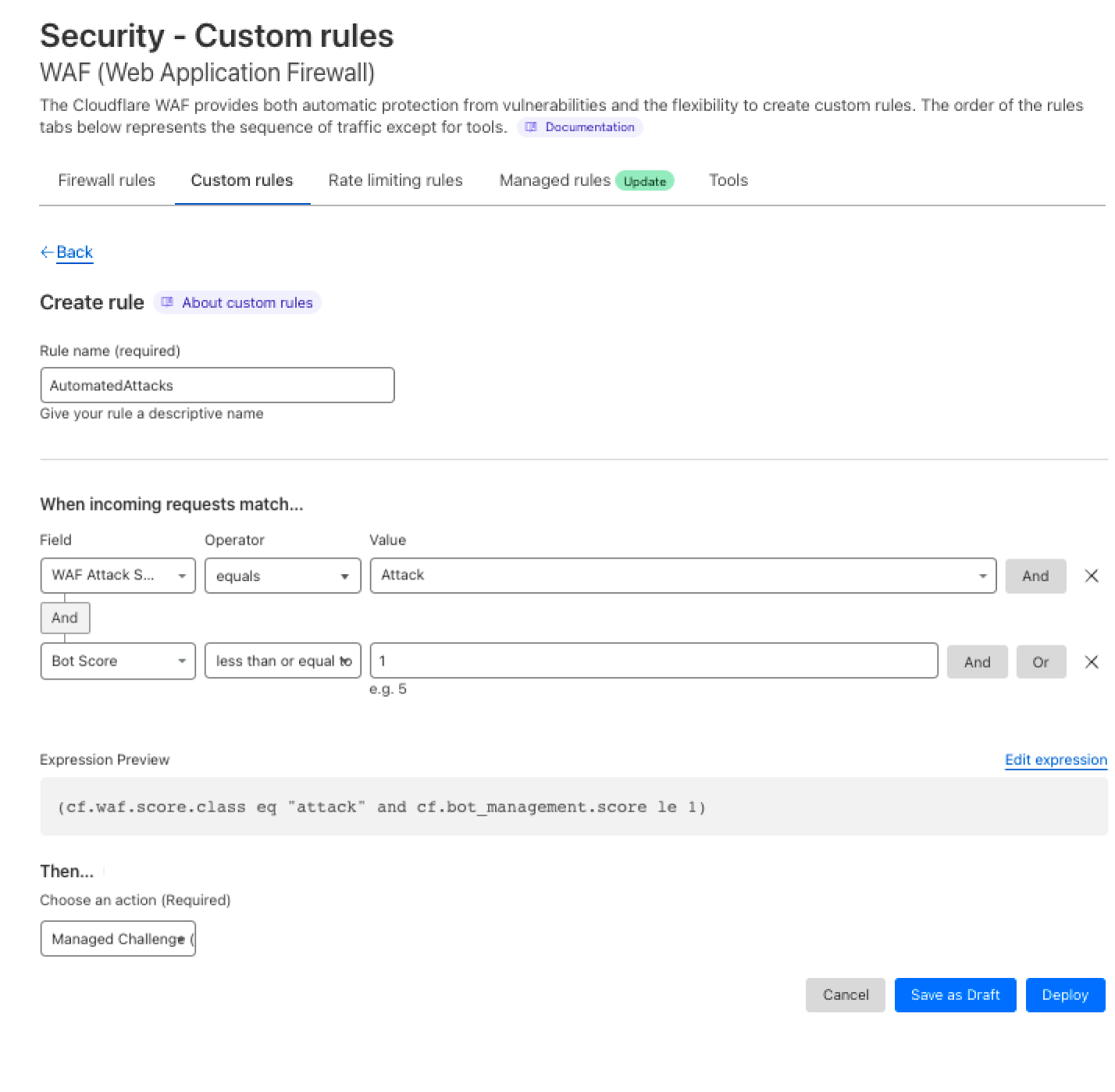
Task: Click the Update badge on Managed rules
Action: tap(645, 181)
